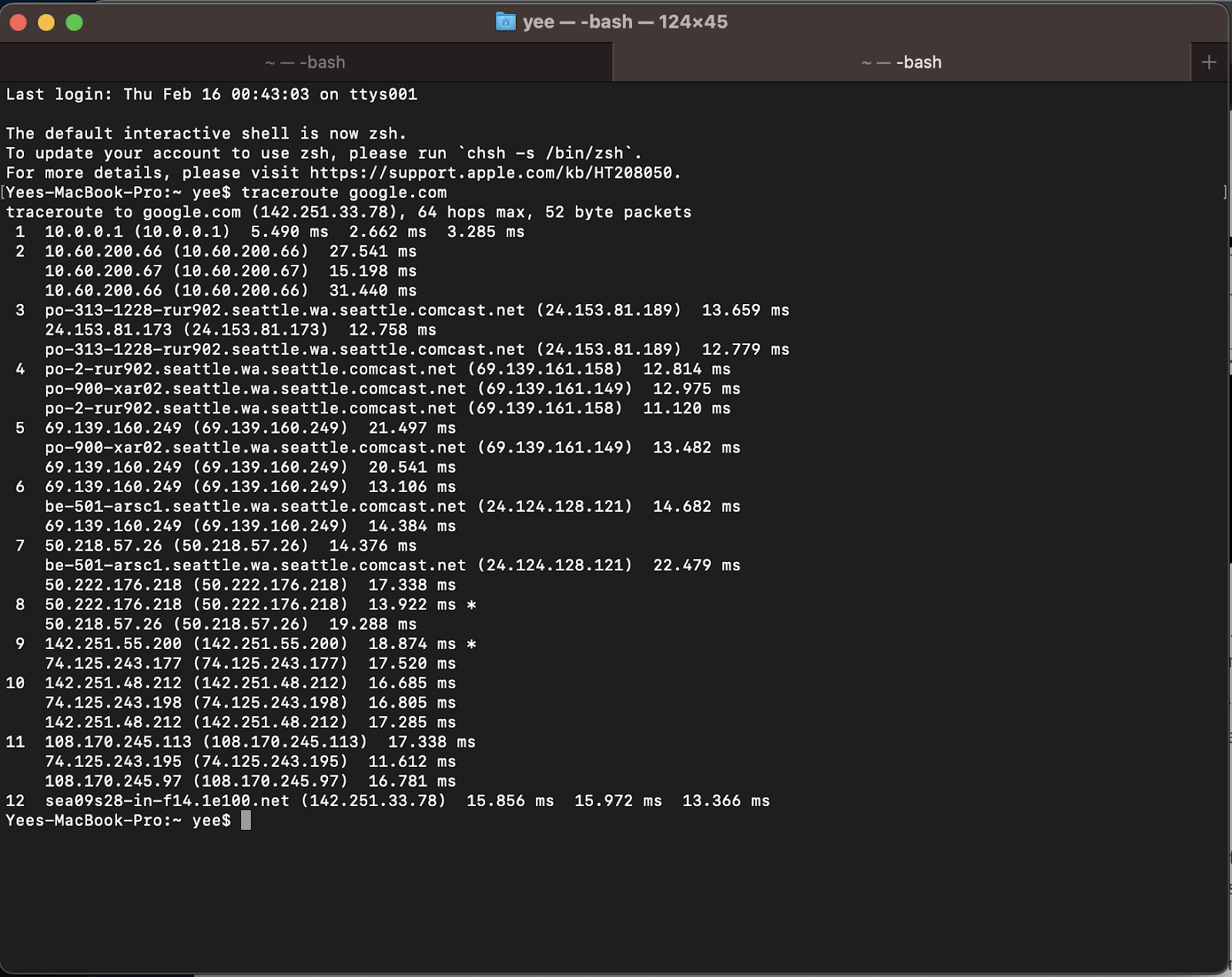Click the 13.659 ms value on hop 3

(x=745, y=310)
